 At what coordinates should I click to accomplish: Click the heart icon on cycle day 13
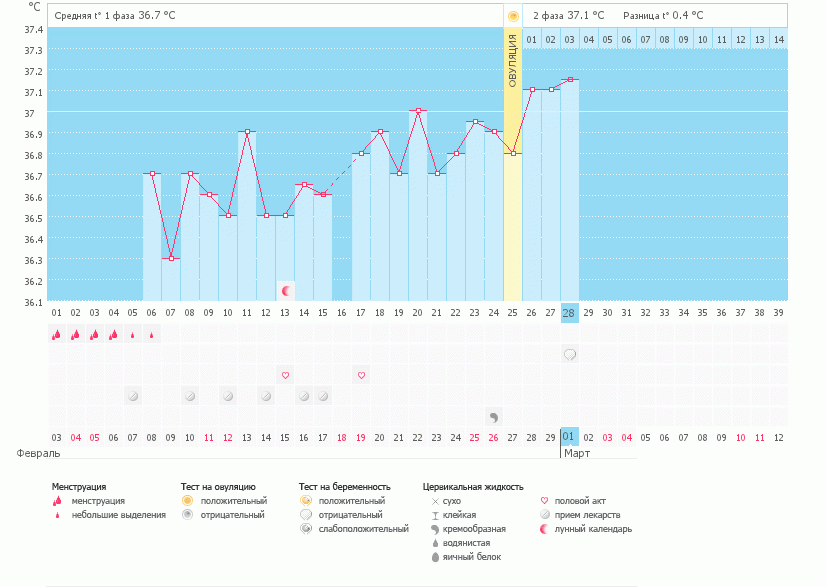[285, 375]
